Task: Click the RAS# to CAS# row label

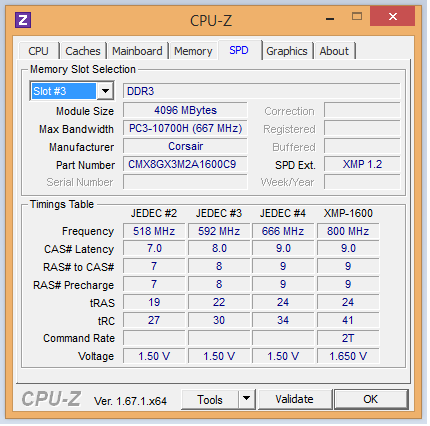Action: click(79, 267)
